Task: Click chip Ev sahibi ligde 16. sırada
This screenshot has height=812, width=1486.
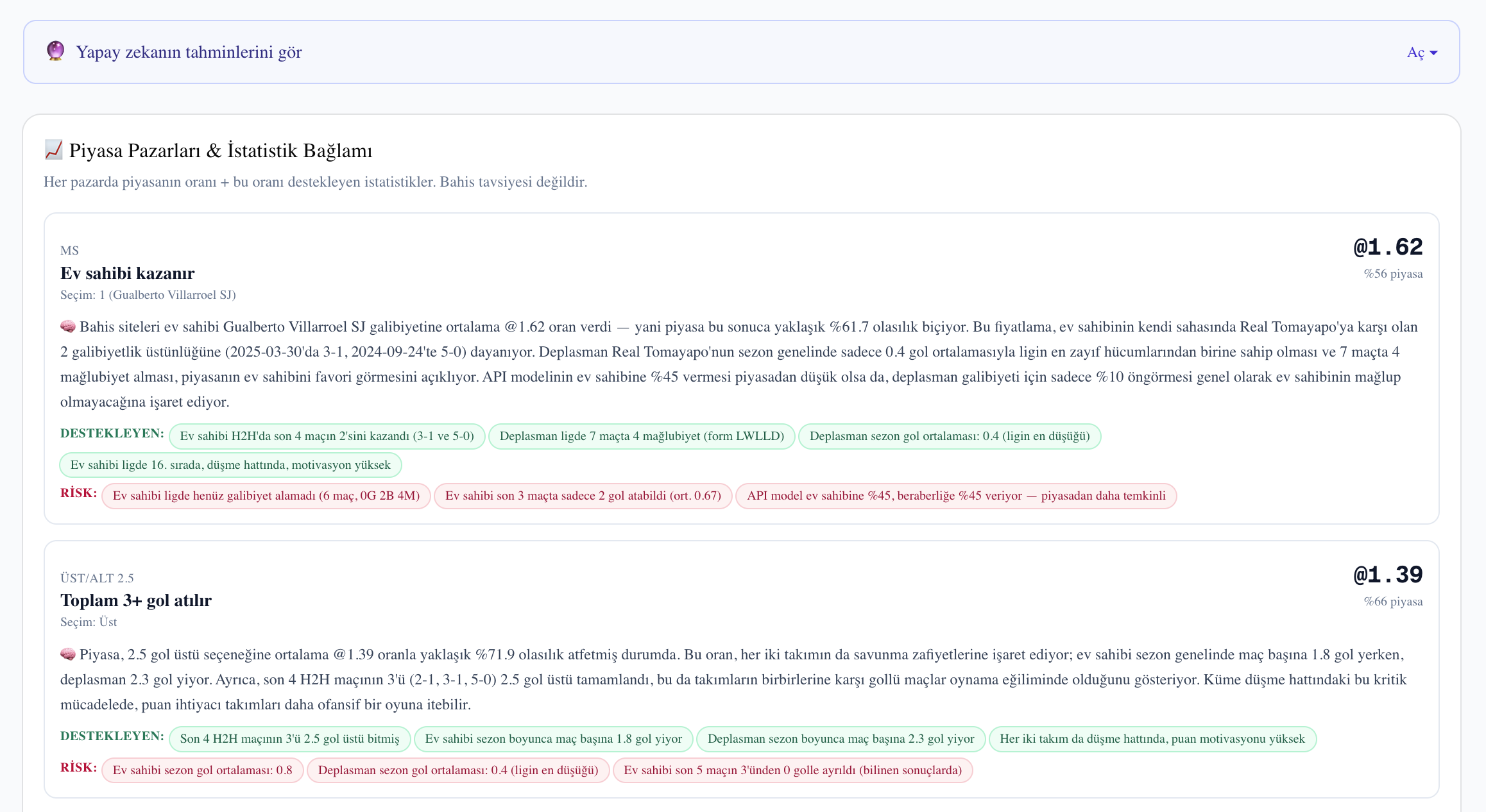Action: (230, 465)
